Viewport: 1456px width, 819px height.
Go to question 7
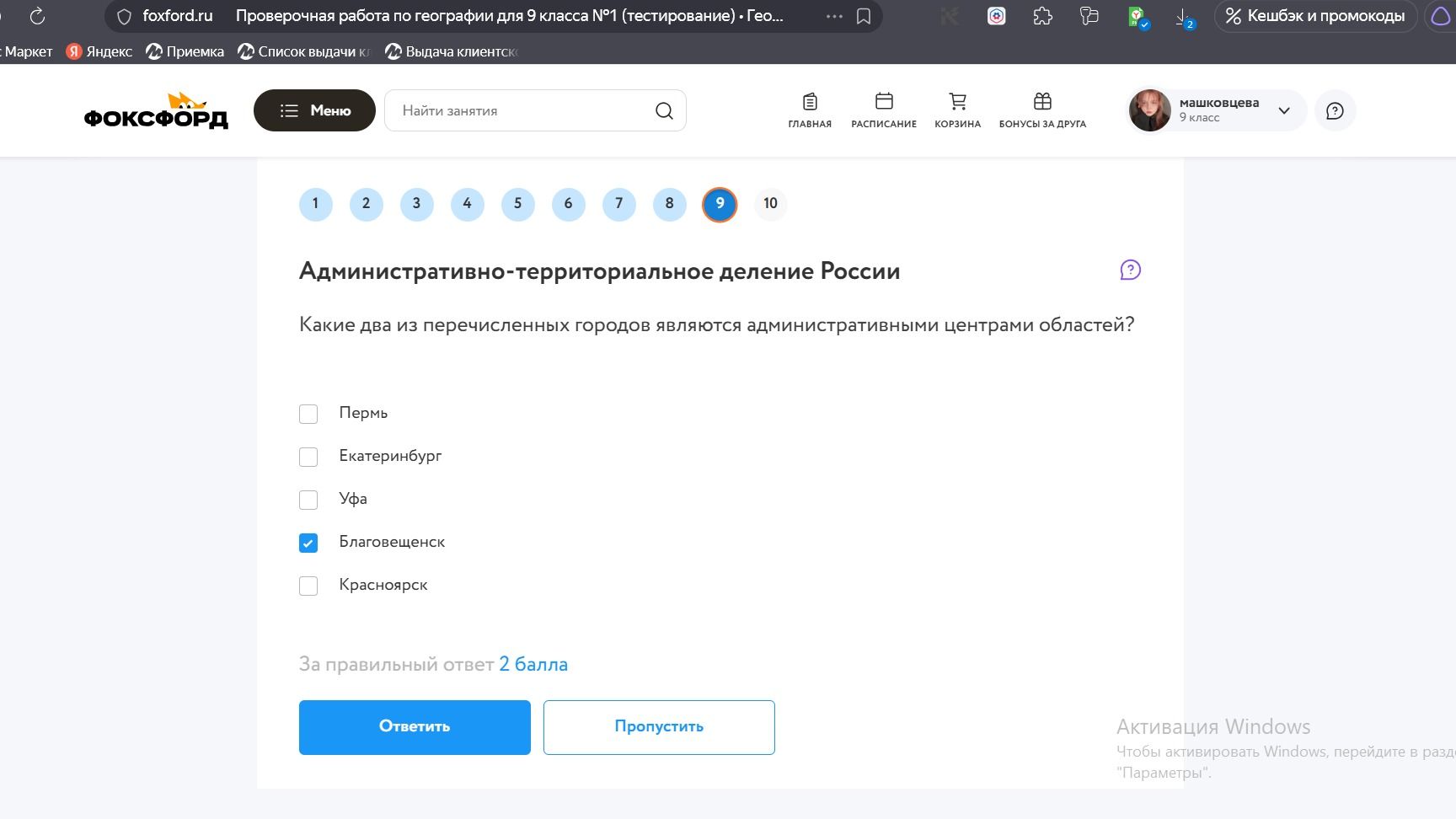click(618, 204)
